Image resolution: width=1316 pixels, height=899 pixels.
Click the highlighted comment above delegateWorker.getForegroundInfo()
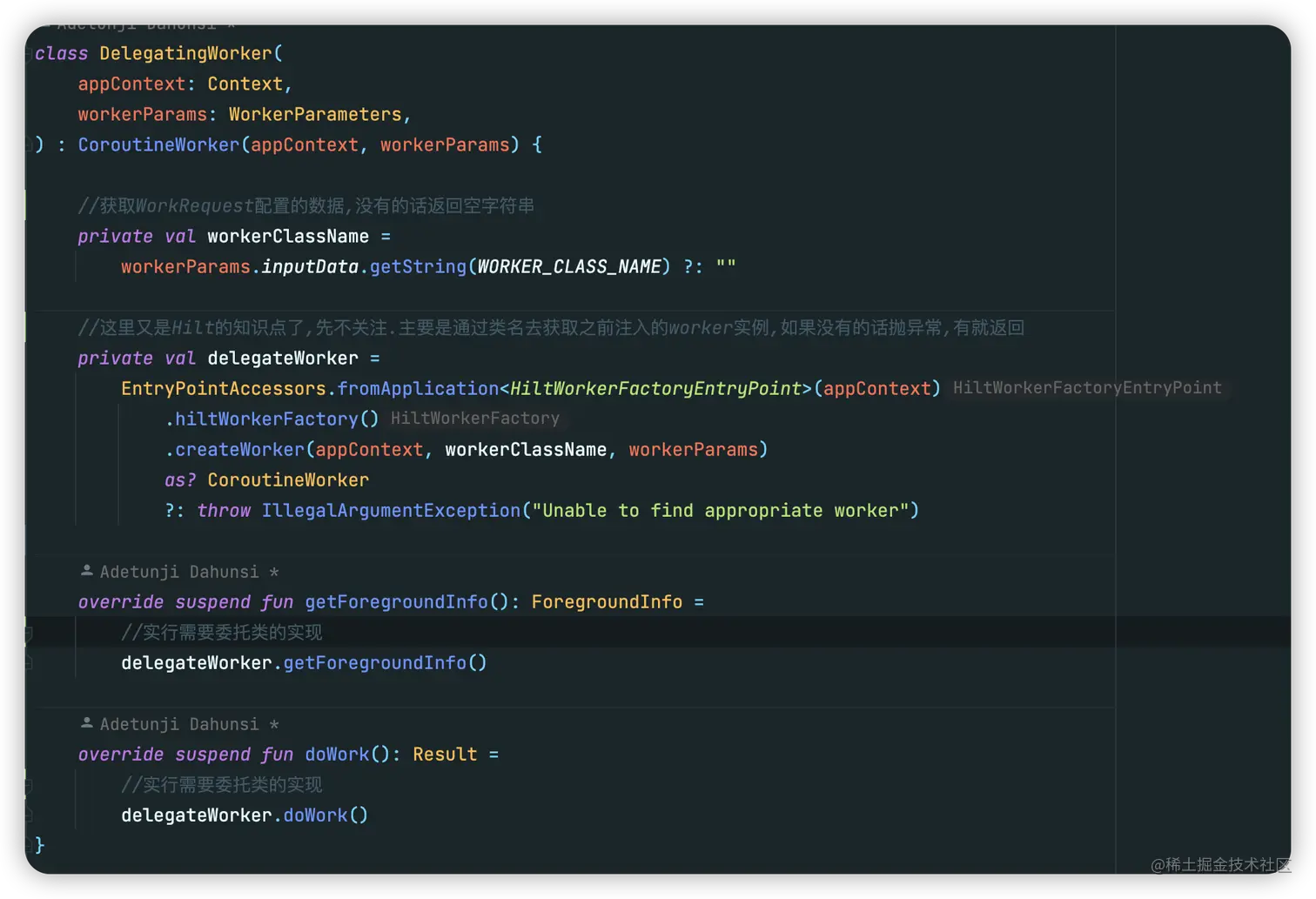click(x=222, y=632)
